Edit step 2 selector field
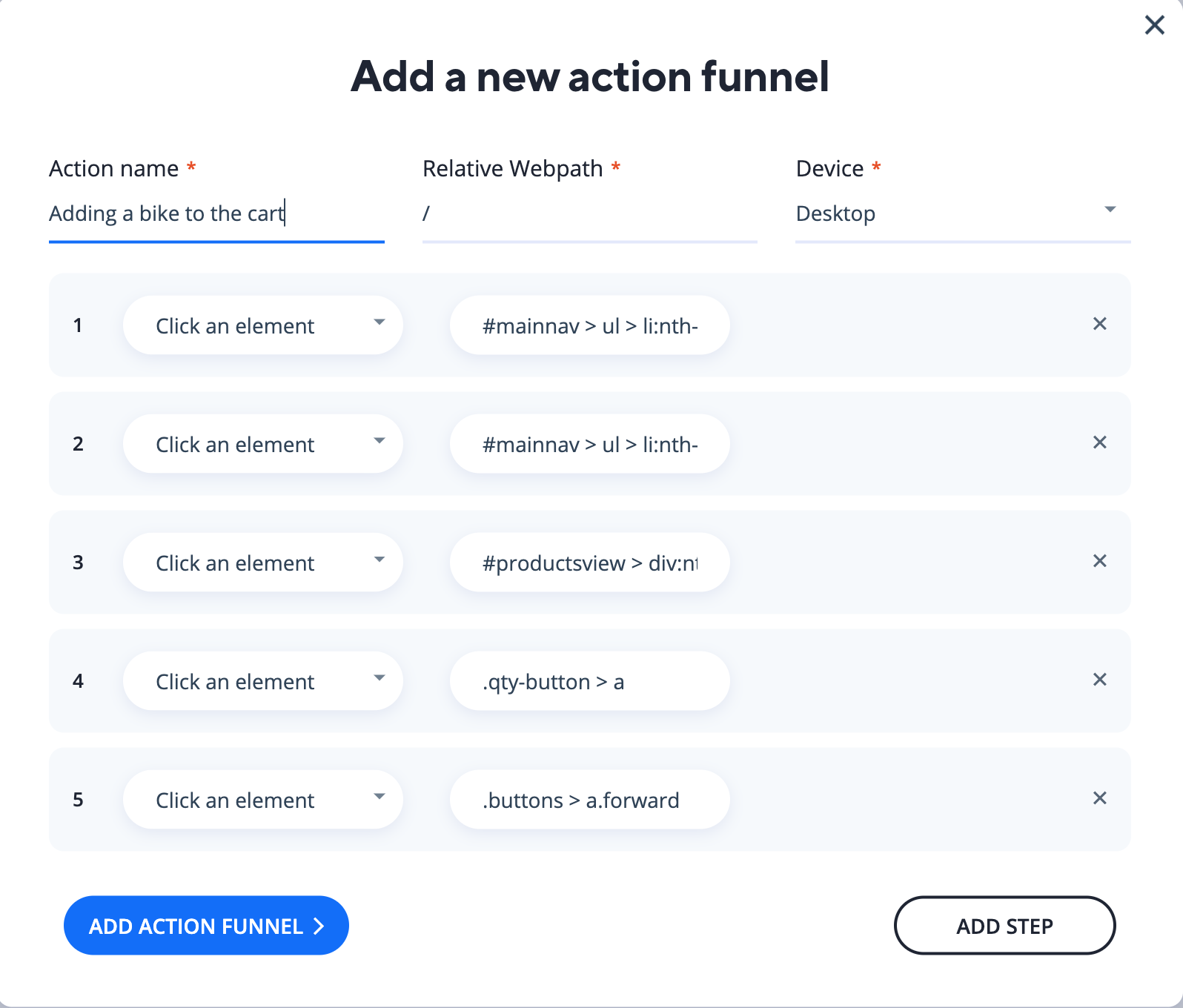Screen dimensions: 1183x1008 [590, 444]
